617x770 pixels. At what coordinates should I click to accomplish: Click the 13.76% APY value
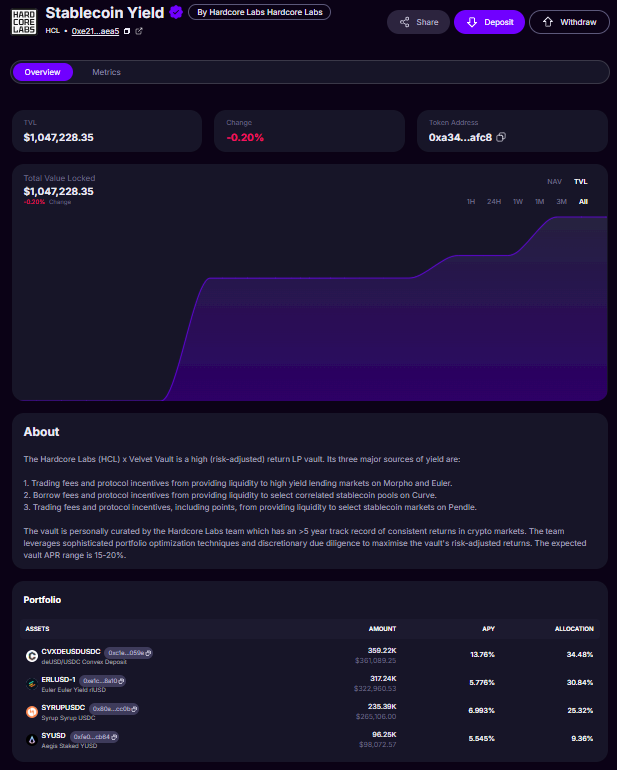coord(482,655)
